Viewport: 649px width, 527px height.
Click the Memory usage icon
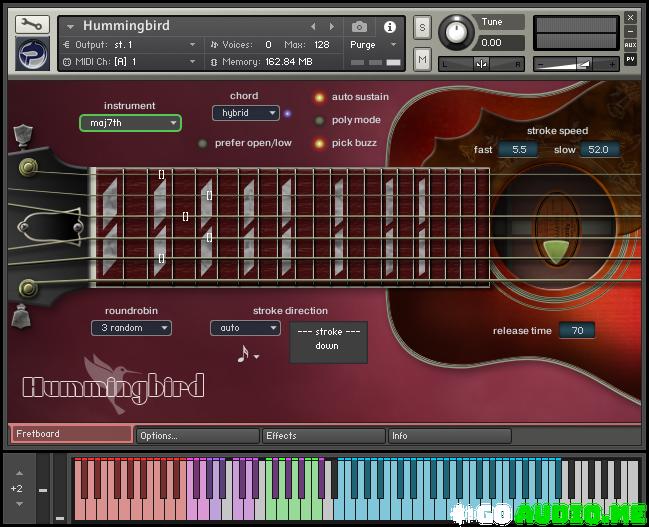coord(214,62)
